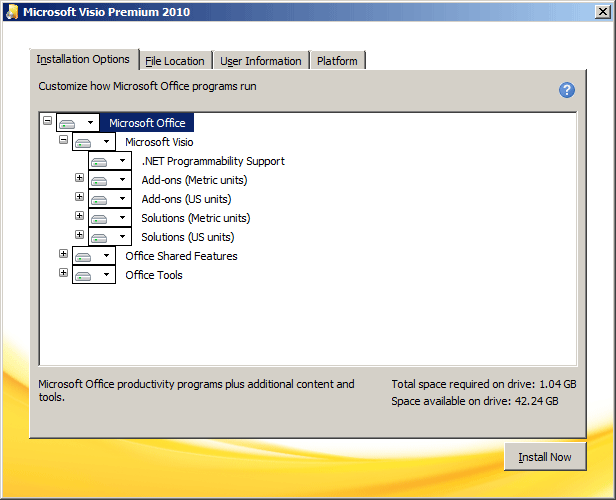Click the Microsoft Office productivity programs description
This screenshot has height=500, width=616.
196,390
